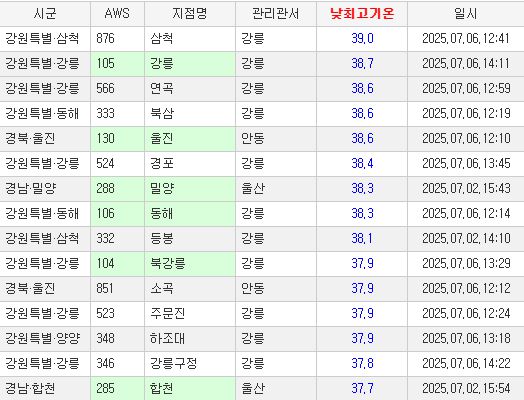Click the 지점명 column header
The image size is (524, 400).
click(x=190, y=14)
